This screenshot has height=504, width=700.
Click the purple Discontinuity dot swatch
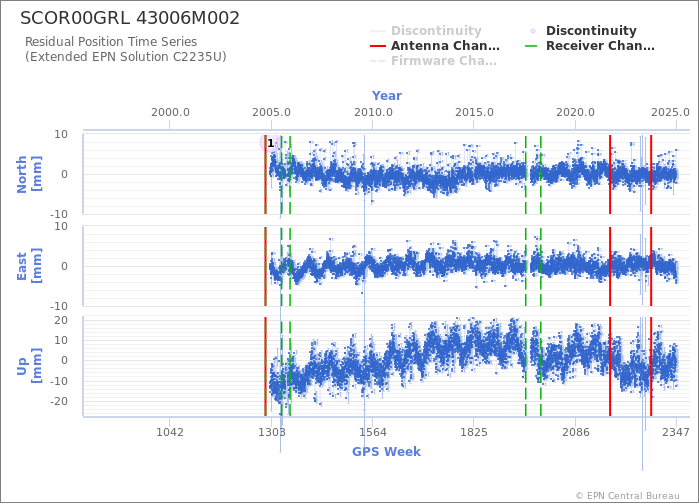coord(533,31)
